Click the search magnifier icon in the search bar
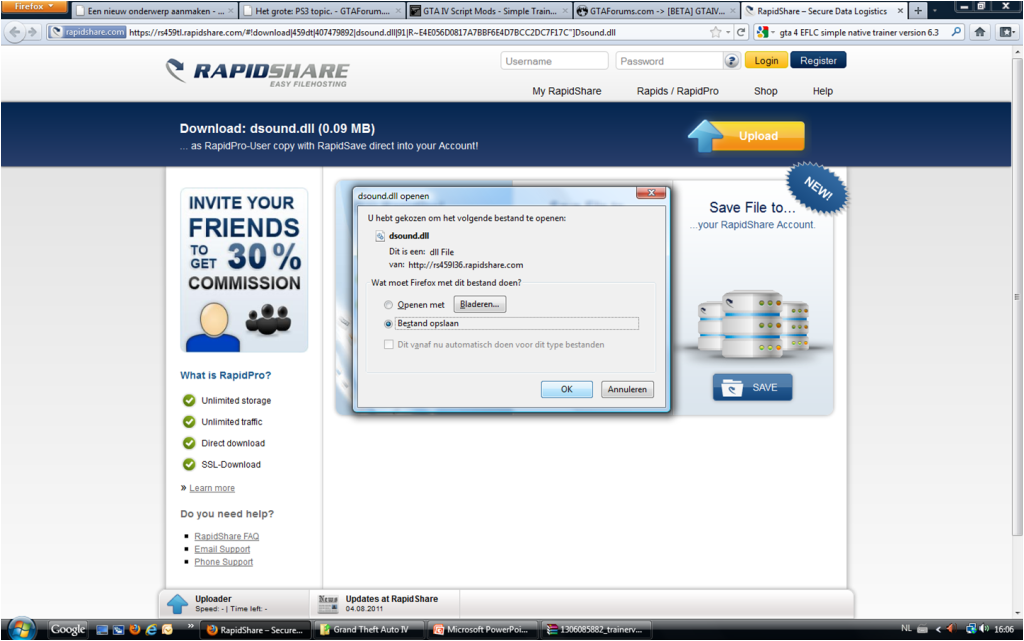Screen dimensions: 1024x641 click(x=957, y=31)
